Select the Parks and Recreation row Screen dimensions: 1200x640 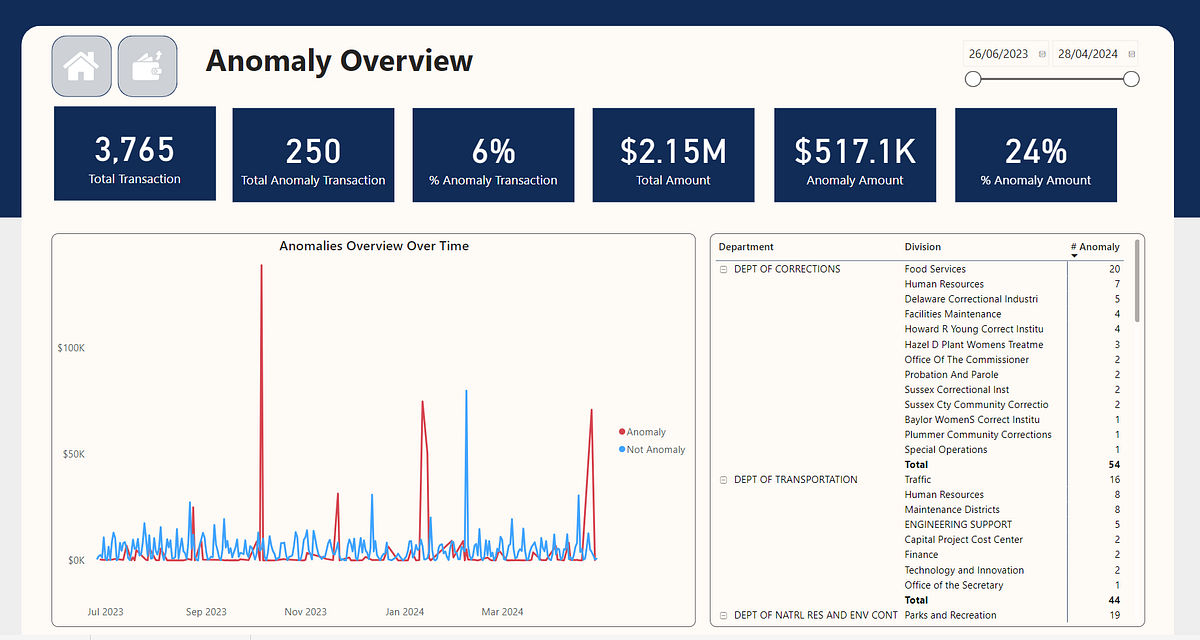point(950,614)
